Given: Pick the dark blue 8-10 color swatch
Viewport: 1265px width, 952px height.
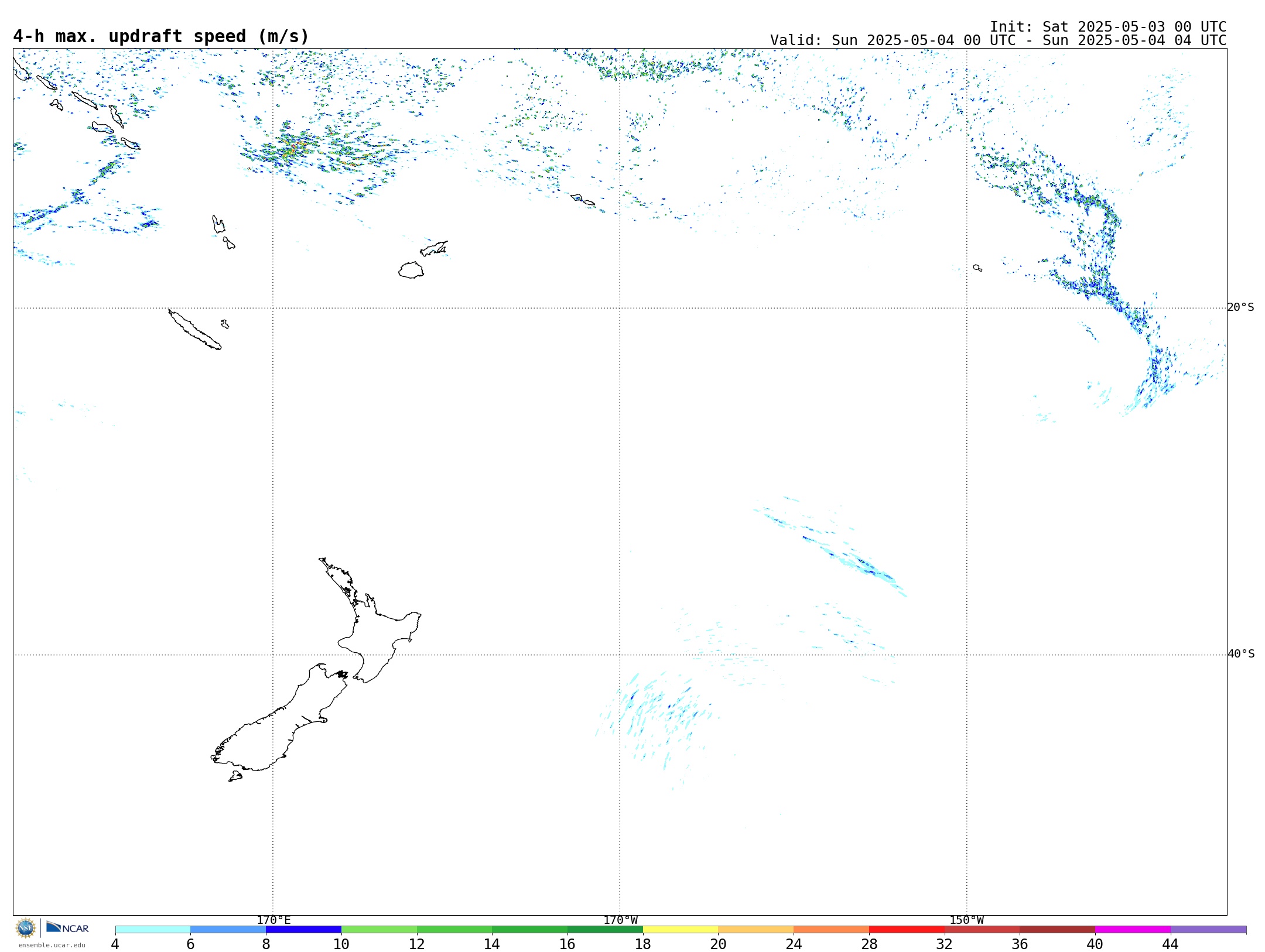Looking at the screenshot, I should pos(303,929).
